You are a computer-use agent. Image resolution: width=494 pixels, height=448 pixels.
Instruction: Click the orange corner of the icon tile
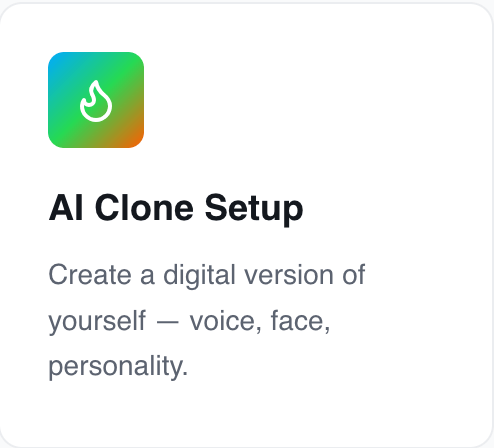(136, 140)
